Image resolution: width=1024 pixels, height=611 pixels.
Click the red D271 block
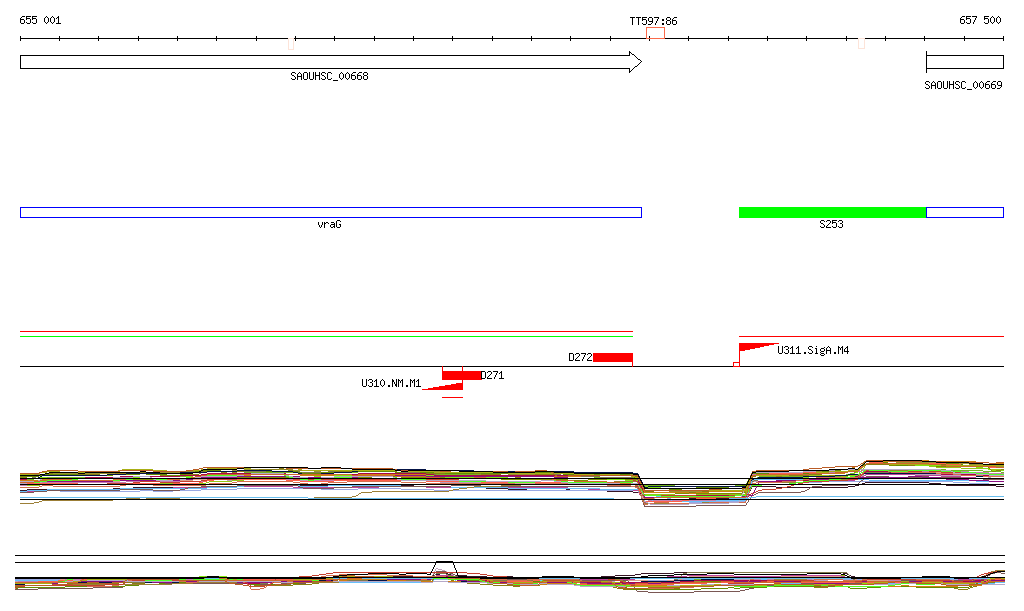[x=461, y=375]
